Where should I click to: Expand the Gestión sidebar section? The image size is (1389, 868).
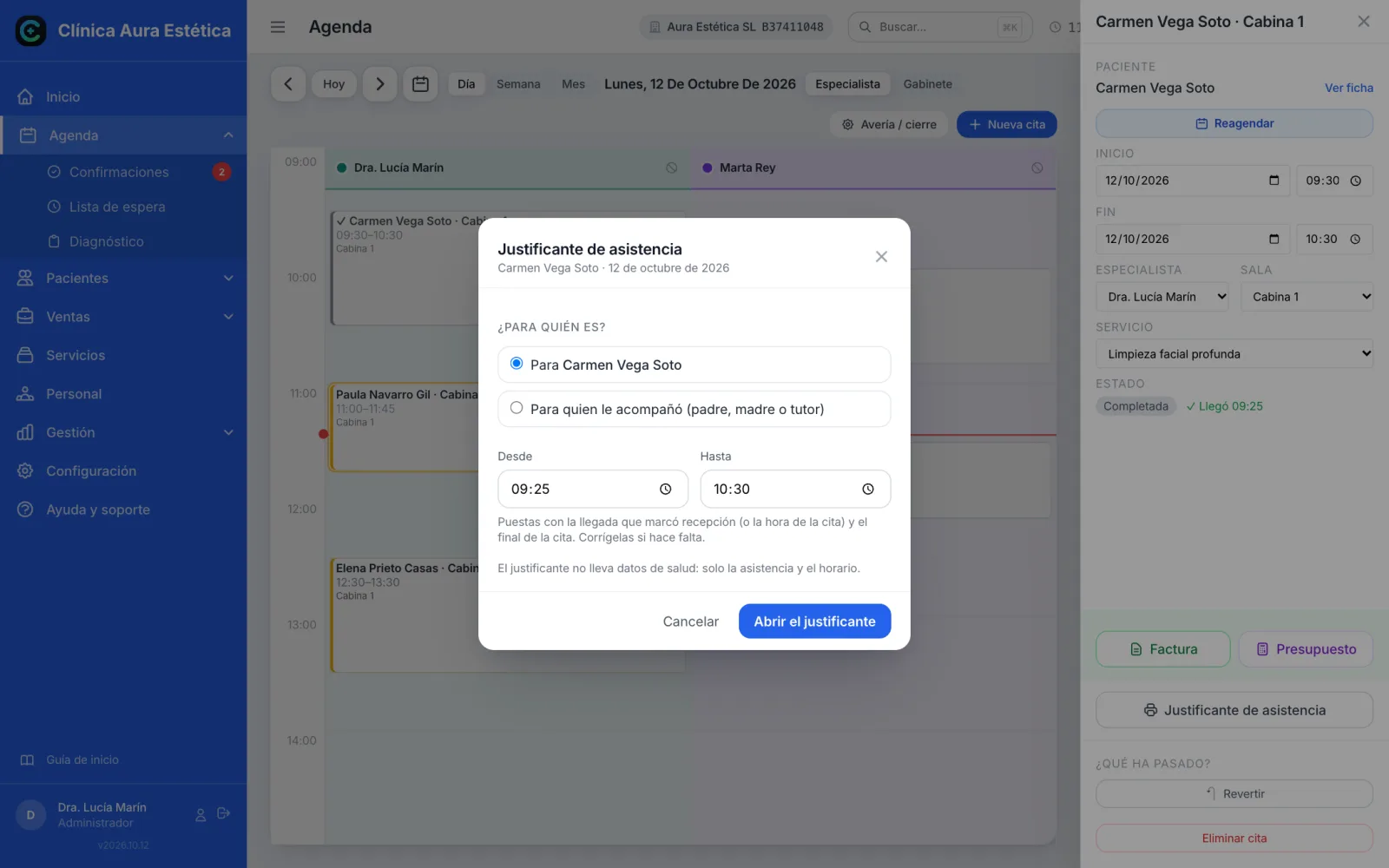pyautogui.click(x=228, y=432)
